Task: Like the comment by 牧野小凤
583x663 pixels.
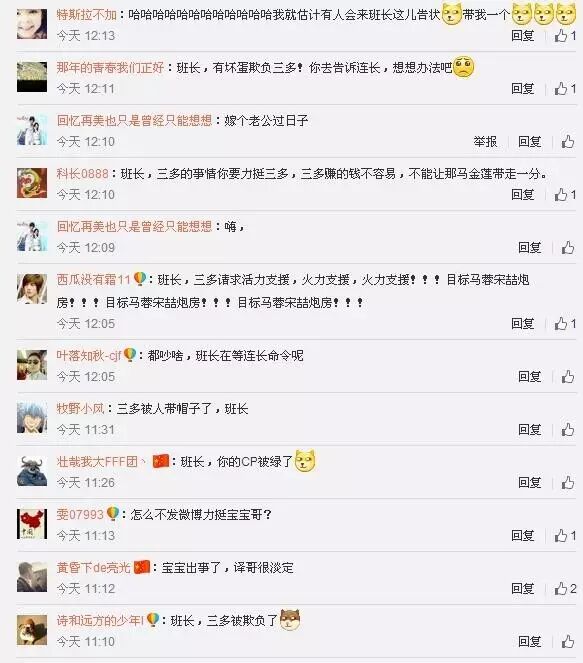Action: coord(568,430)
